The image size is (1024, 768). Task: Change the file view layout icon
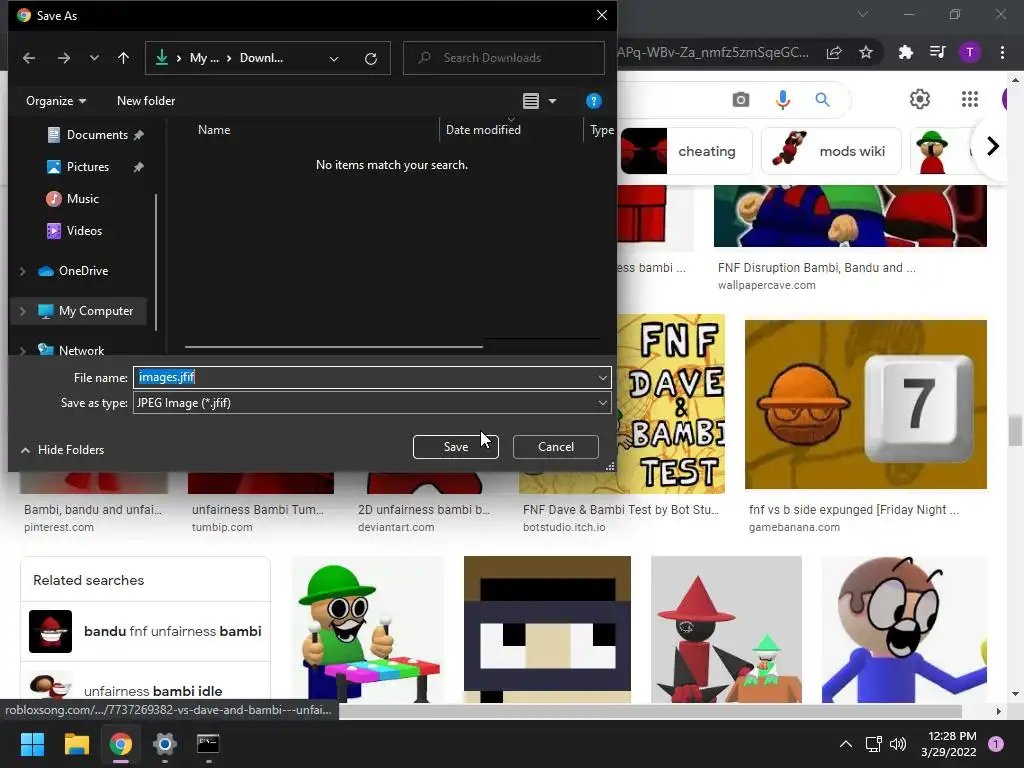(531, 101)
